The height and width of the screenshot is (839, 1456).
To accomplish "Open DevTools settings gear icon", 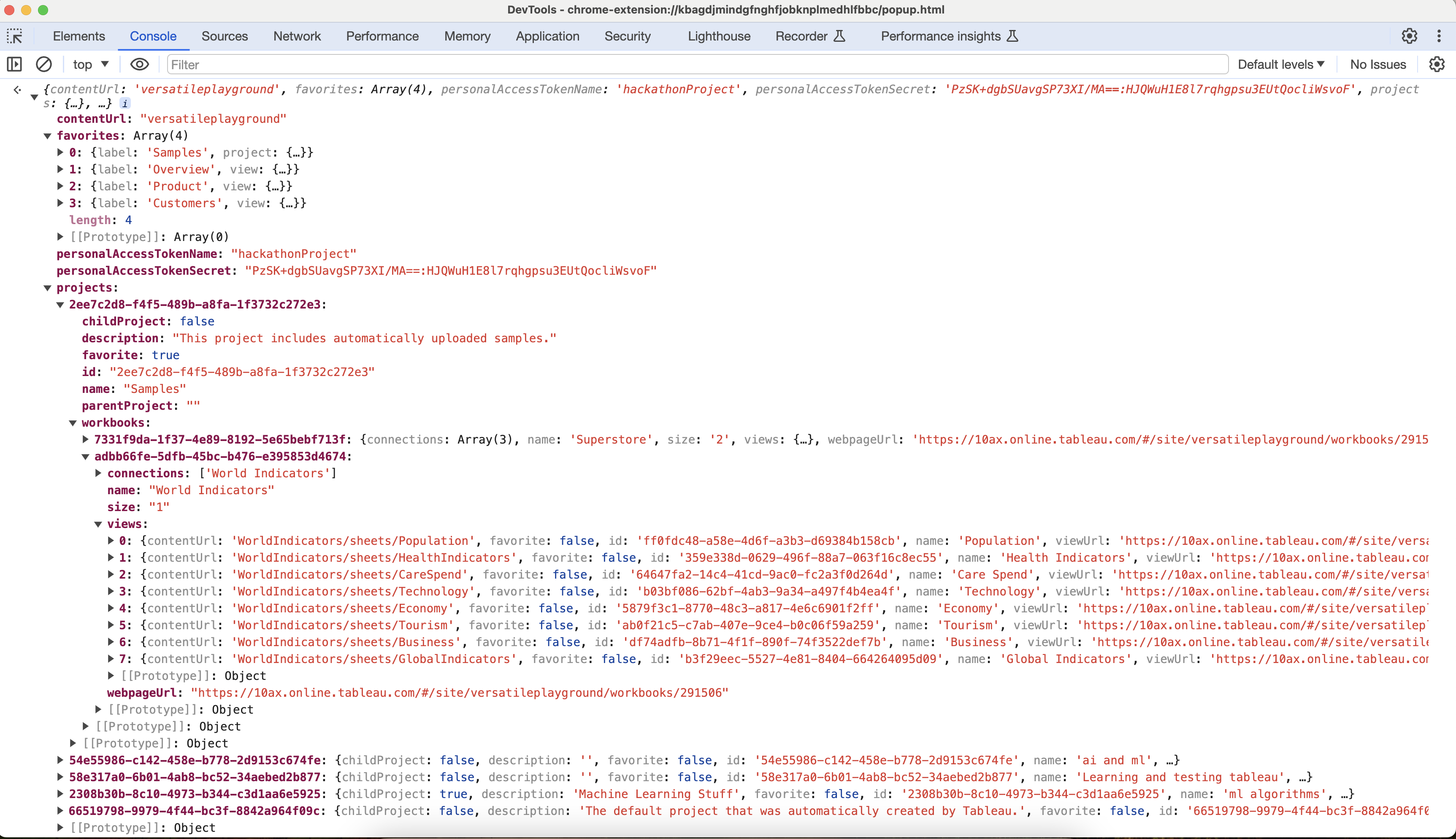I will point(1409,36).
